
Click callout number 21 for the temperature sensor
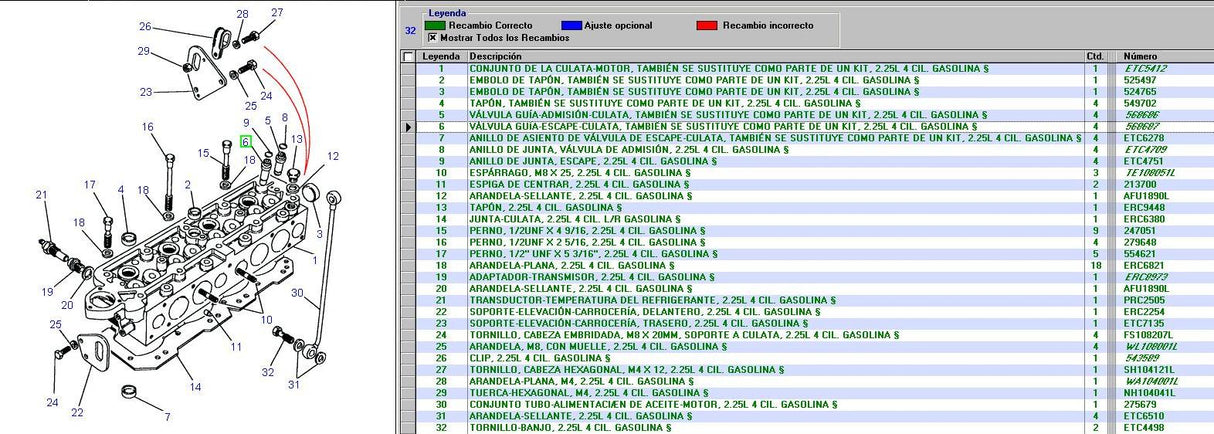point(41,195)
